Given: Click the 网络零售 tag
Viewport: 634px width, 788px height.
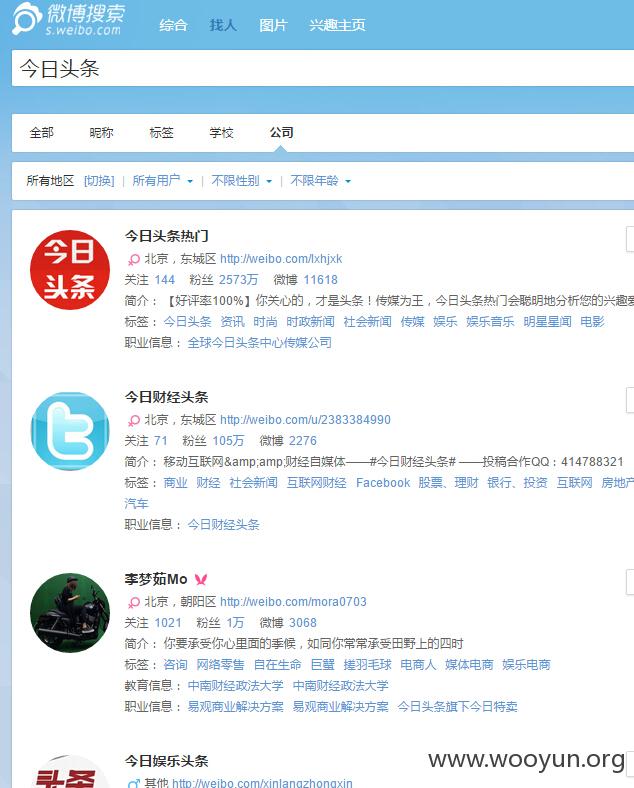Looking at the screenshot, I should [x=221, y=665].
